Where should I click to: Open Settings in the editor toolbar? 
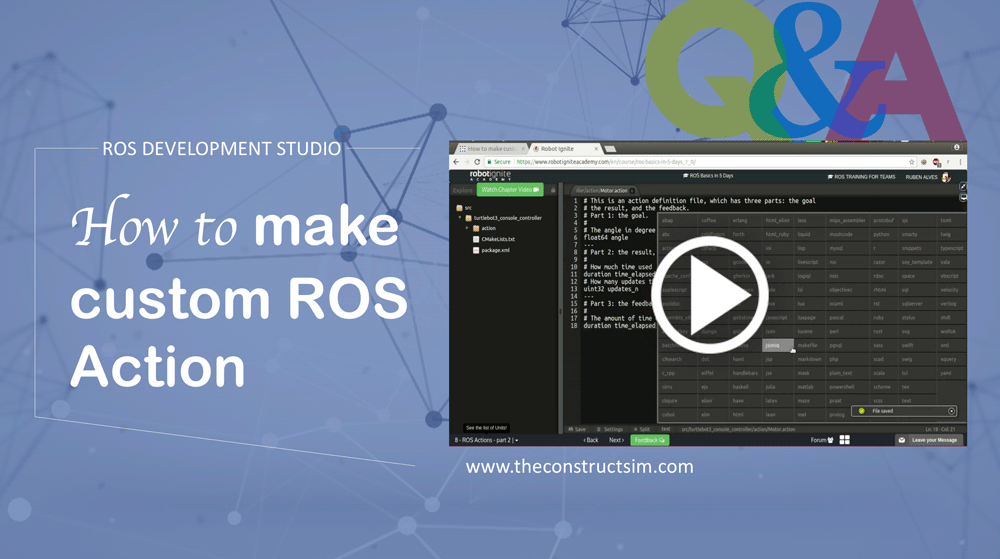tap(609, 430)
